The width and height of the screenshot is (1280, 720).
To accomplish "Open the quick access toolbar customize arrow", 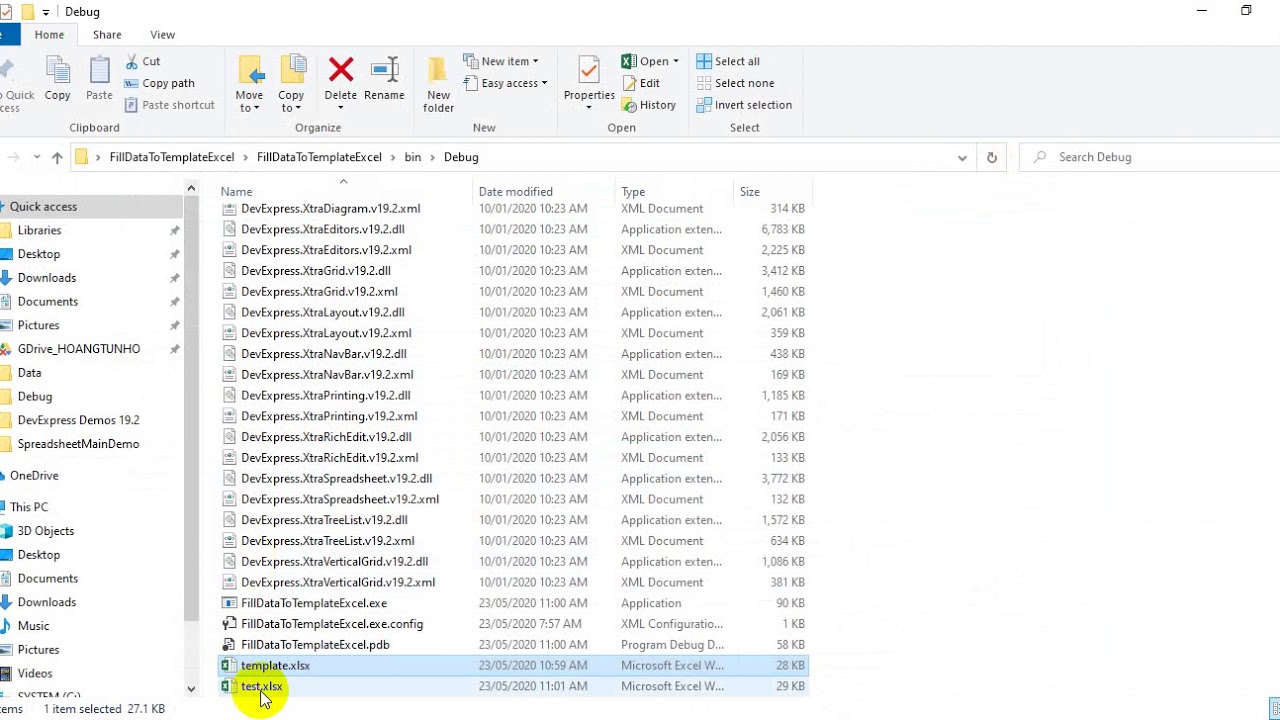I will (46, 12).
